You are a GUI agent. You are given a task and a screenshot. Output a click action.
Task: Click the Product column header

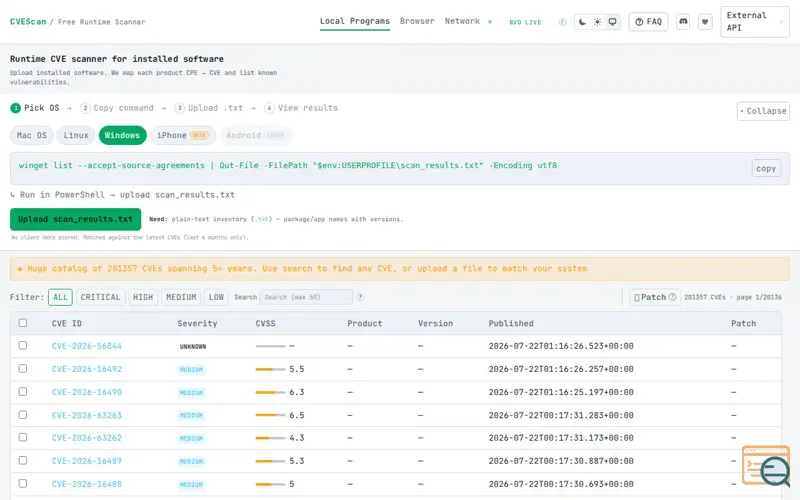pos(364,323)
